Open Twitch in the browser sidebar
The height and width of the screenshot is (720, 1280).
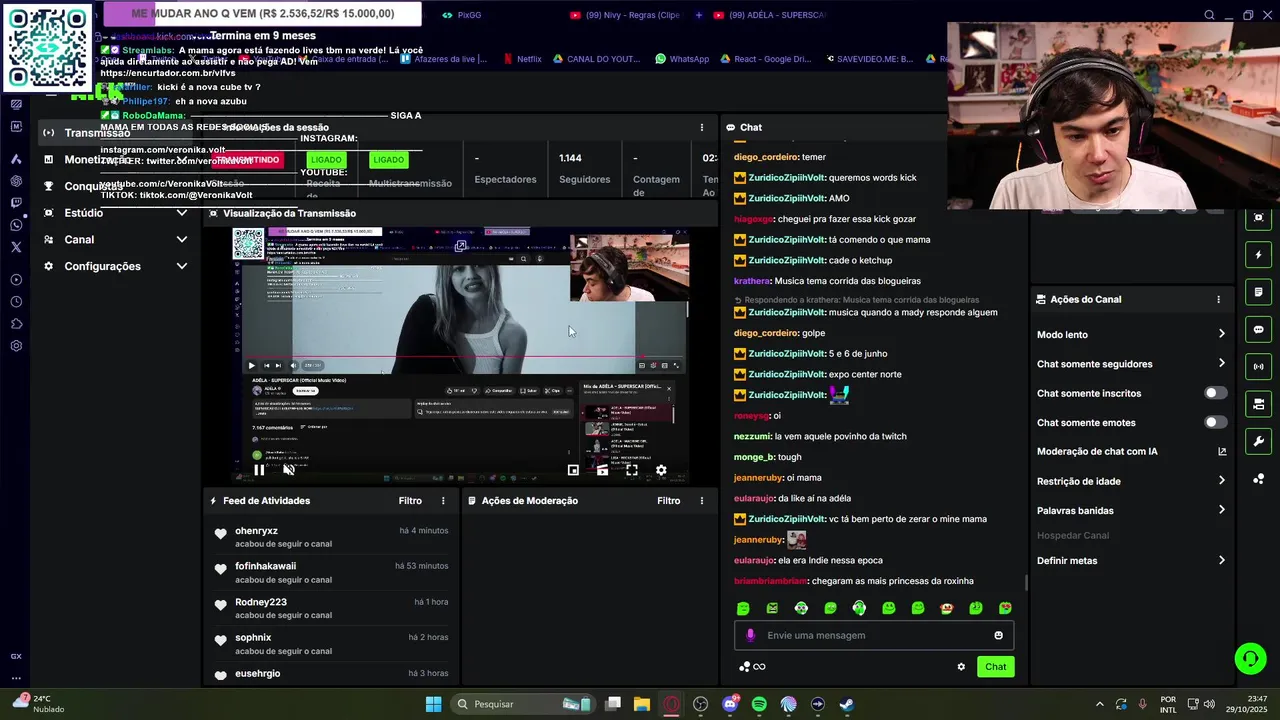[16, 203]
